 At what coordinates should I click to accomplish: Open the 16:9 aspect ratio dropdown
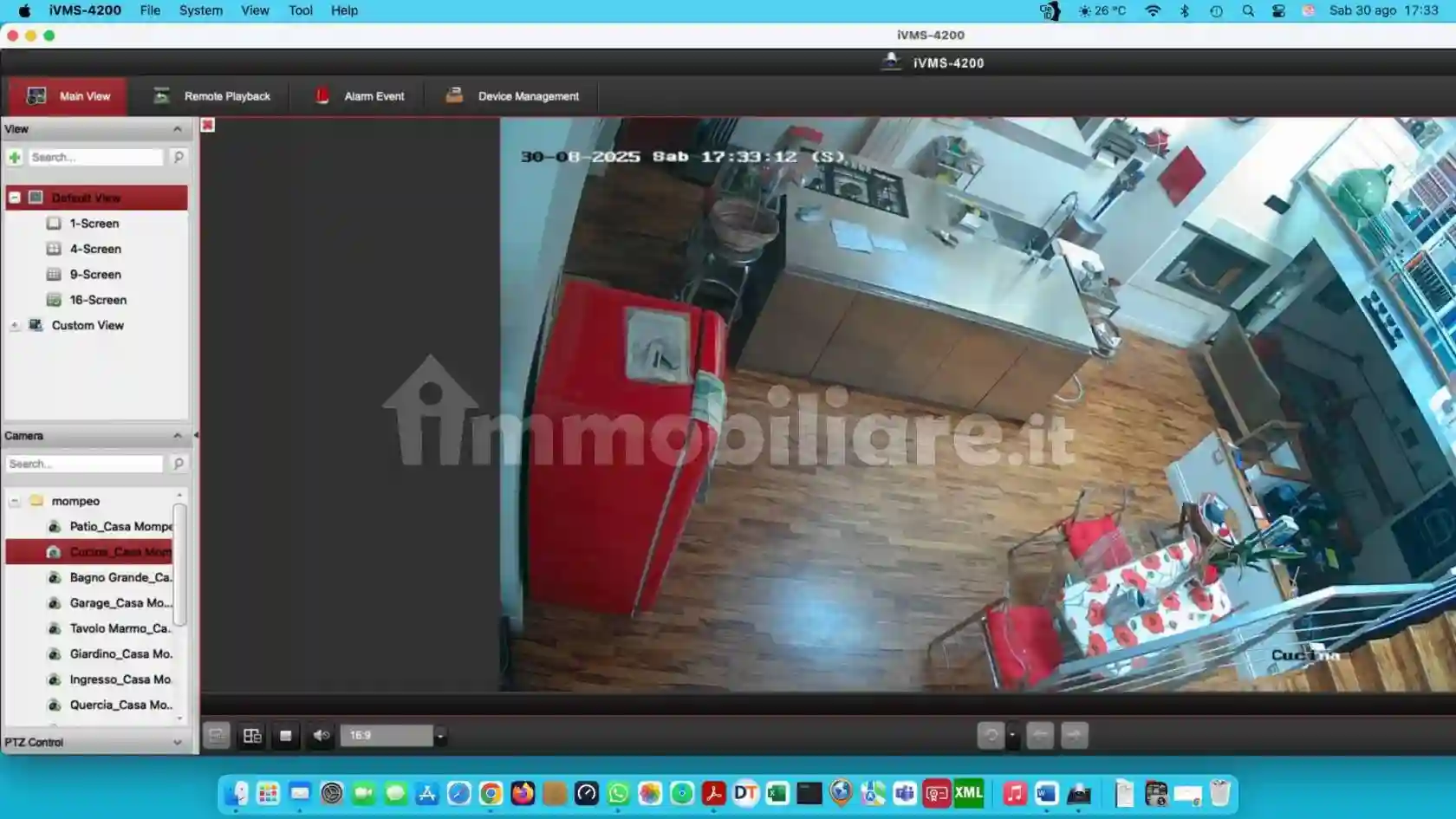[x=440, y=736]
